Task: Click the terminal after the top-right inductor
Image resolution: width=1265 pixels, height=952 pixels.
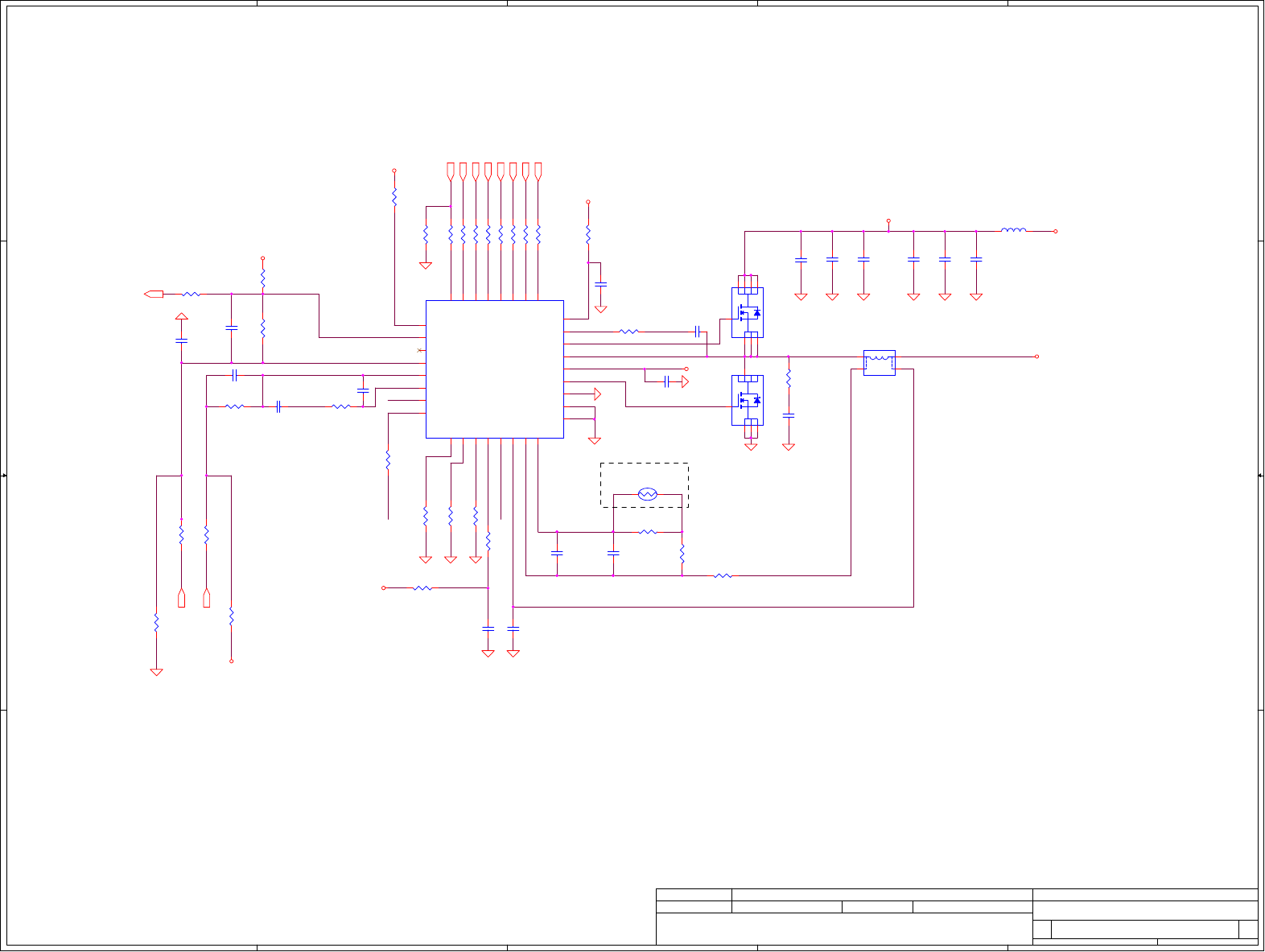Action: (1056, 231)
